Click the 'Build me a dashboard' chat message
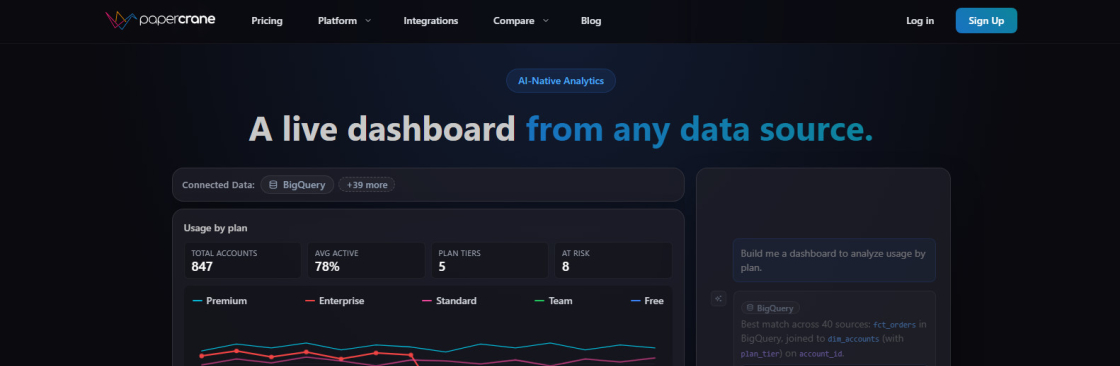The image size is (1120, 366). coord(834,260)
